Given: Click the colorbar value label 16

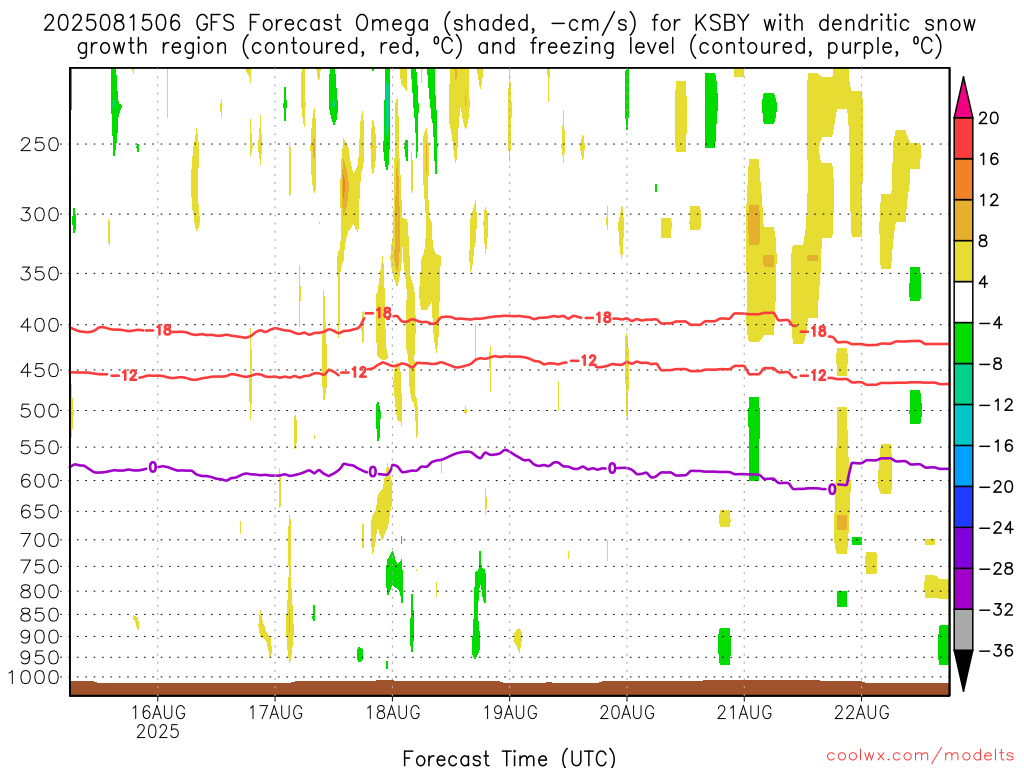Looking at the screenshot, I should point(989,159).
